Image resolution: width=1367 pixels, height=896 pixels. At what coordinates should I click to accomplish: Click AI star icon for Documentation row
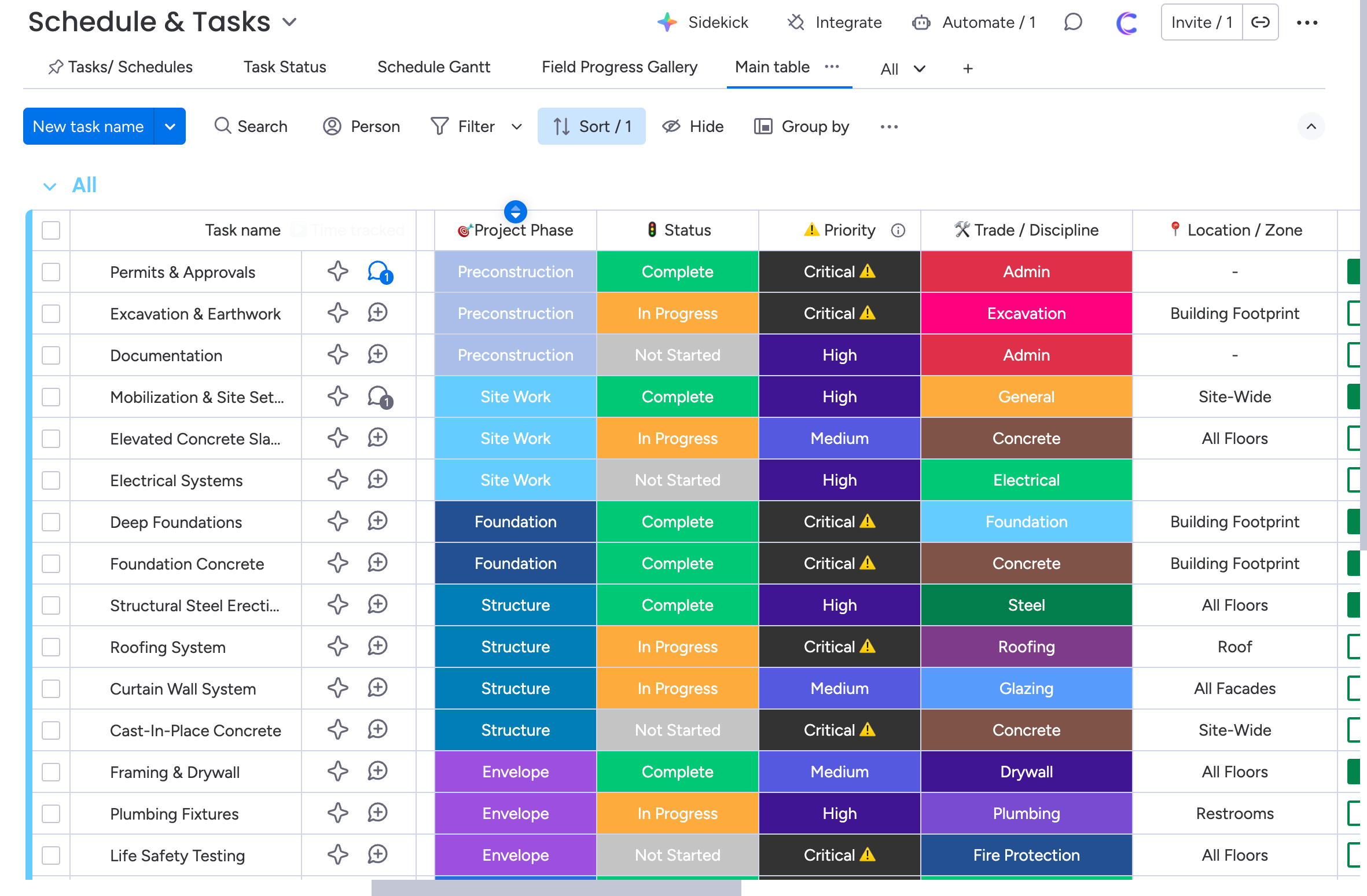click(338, 355)
